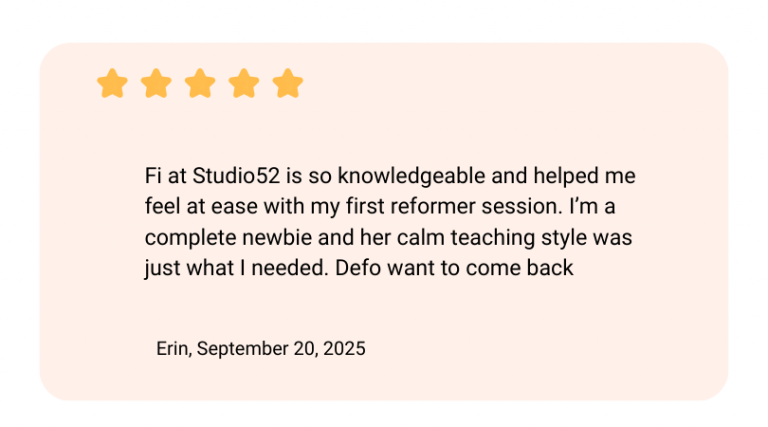Pick the fourth rating star

(x=244, y=84)
